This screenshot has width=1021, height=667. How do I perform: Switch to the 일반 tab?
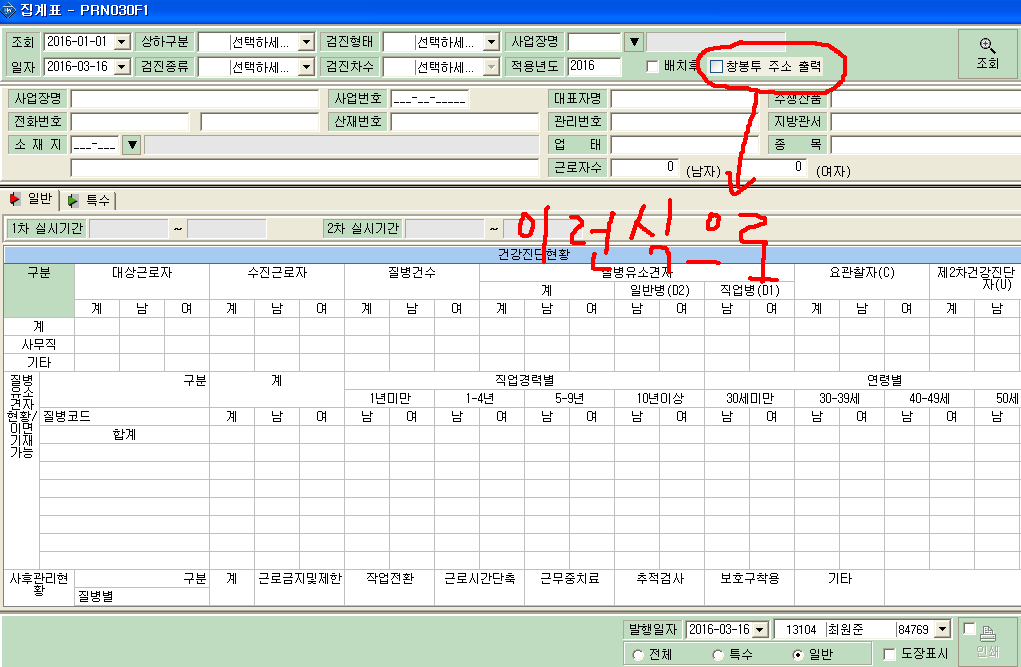(31, 199)
